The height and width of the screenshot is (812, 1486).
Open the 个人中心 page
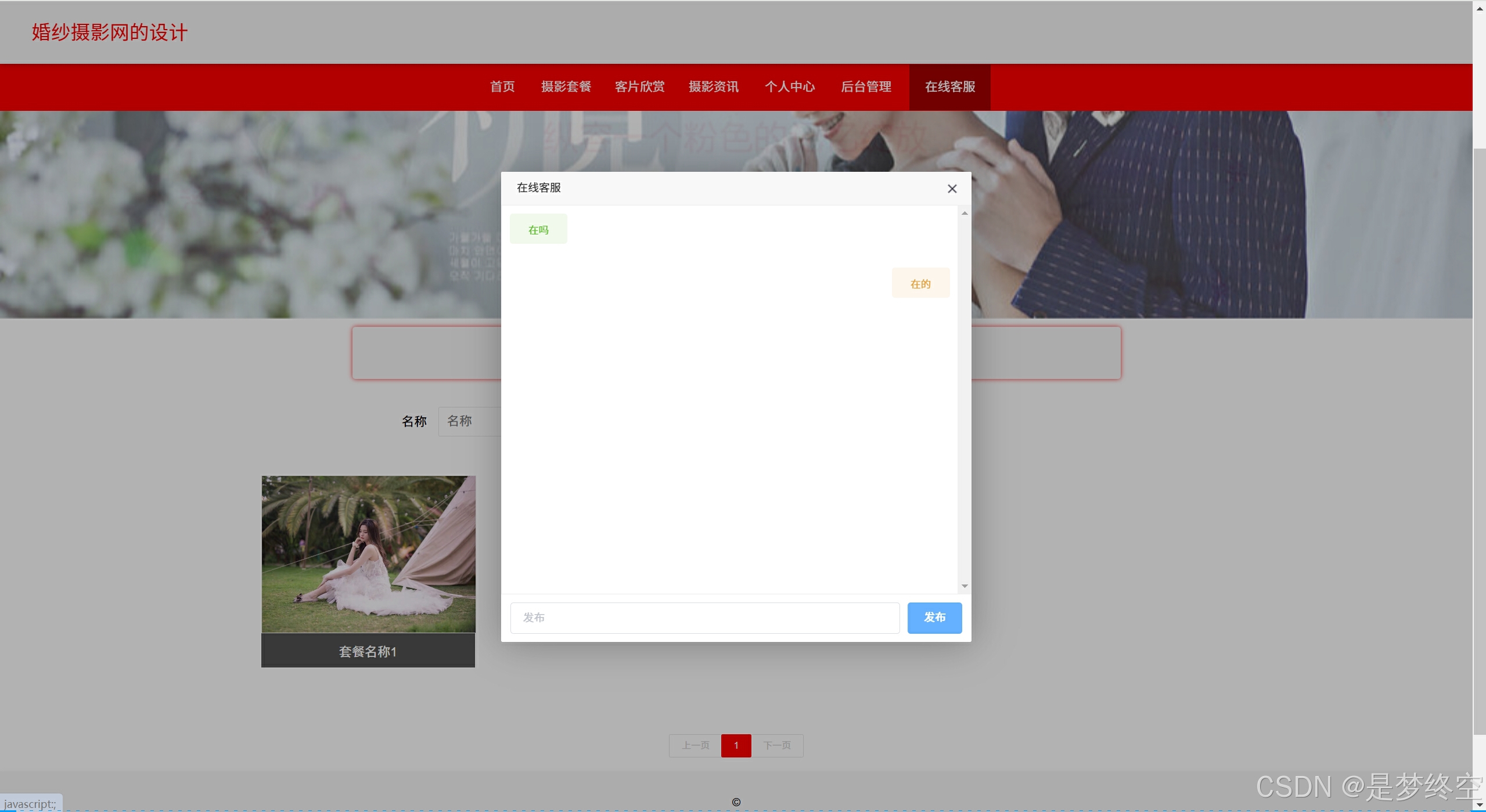(789, 87)
